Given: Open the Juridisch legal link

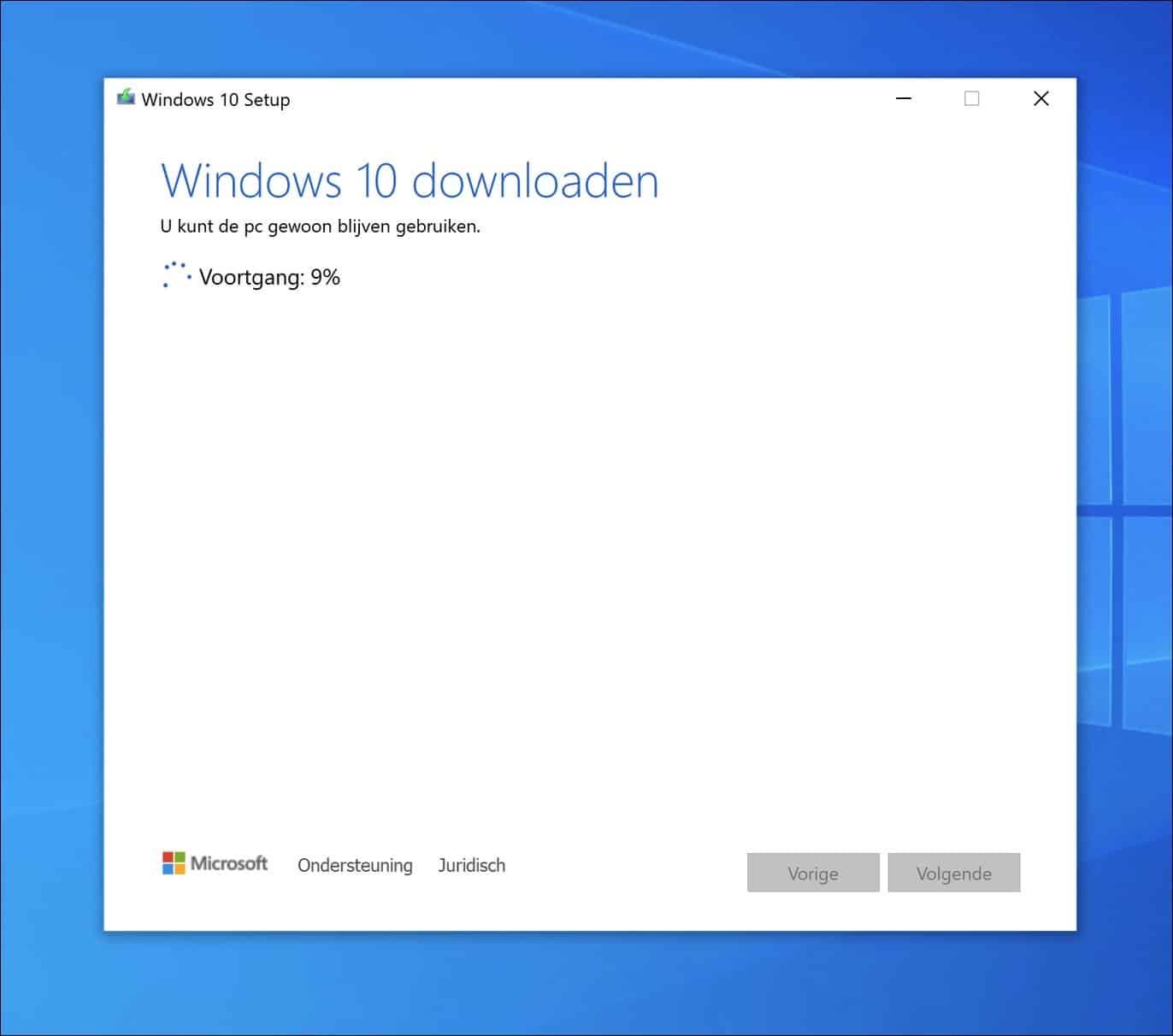Looking at the screenshot, I should tap(471, 865).
